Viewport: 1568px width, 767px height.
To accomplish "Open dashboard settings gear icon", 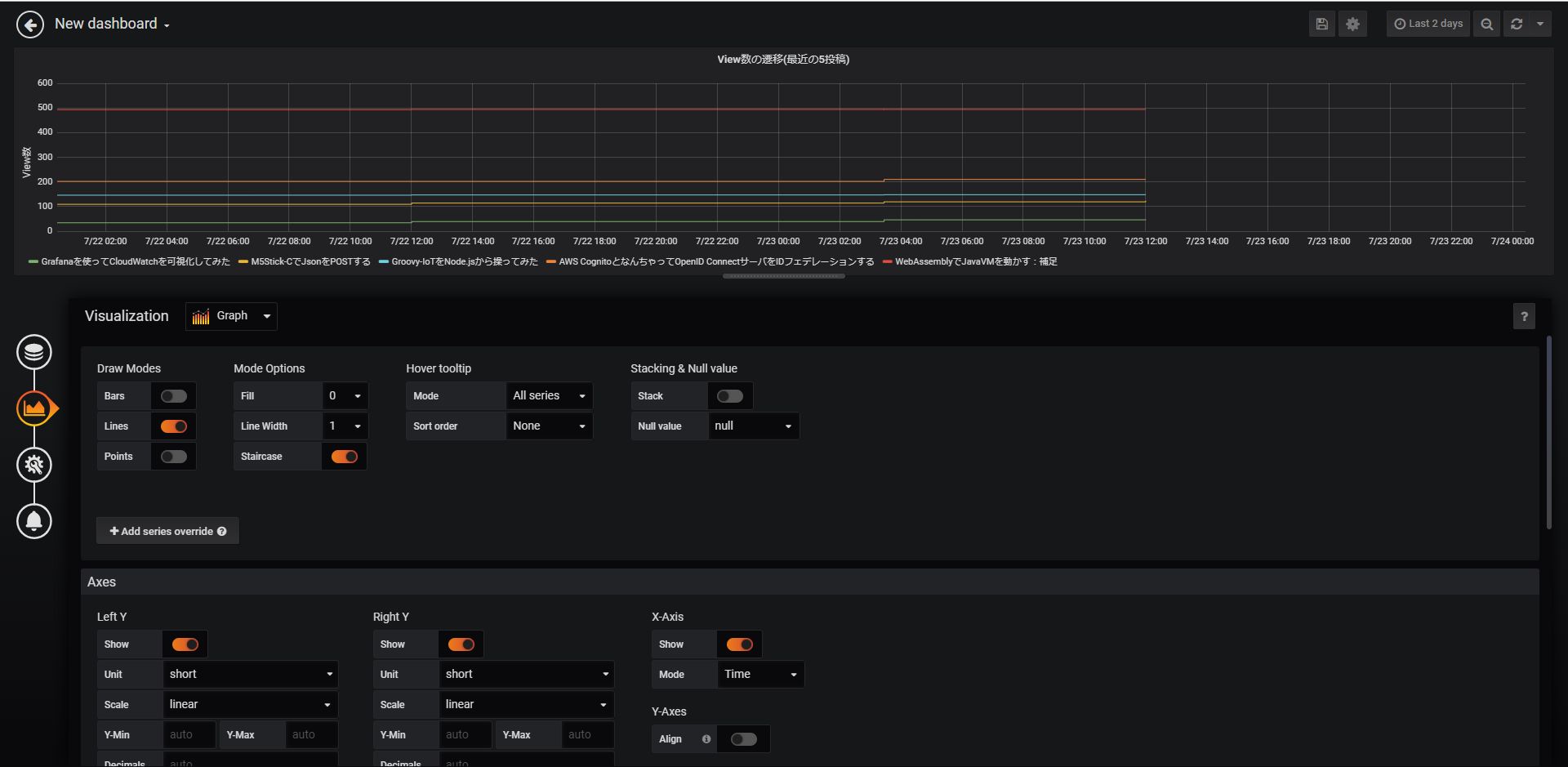I will coord(1352,24).
